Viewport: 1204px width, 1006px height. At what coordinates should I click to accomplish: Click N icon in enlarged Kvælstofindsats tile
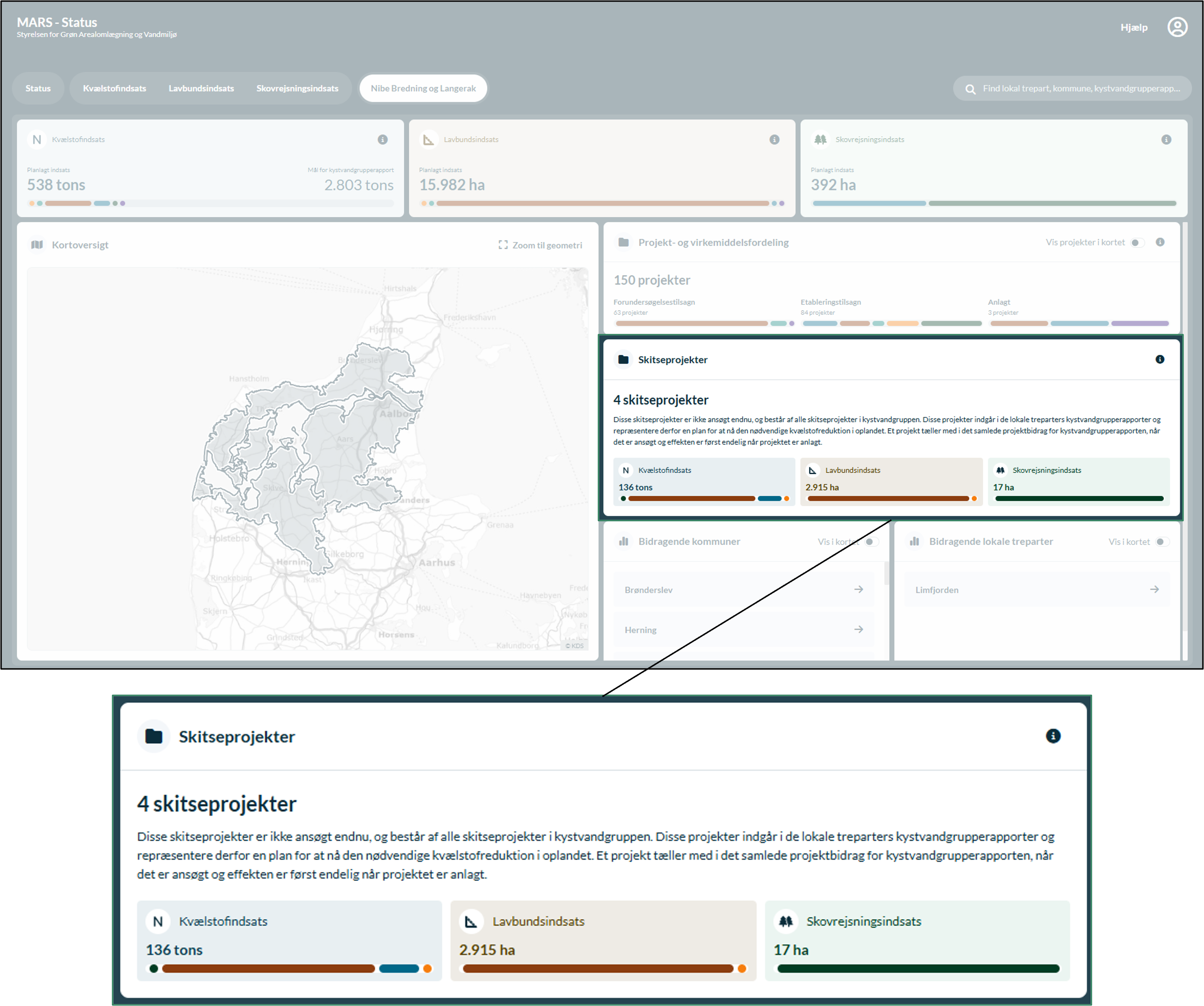158,921
